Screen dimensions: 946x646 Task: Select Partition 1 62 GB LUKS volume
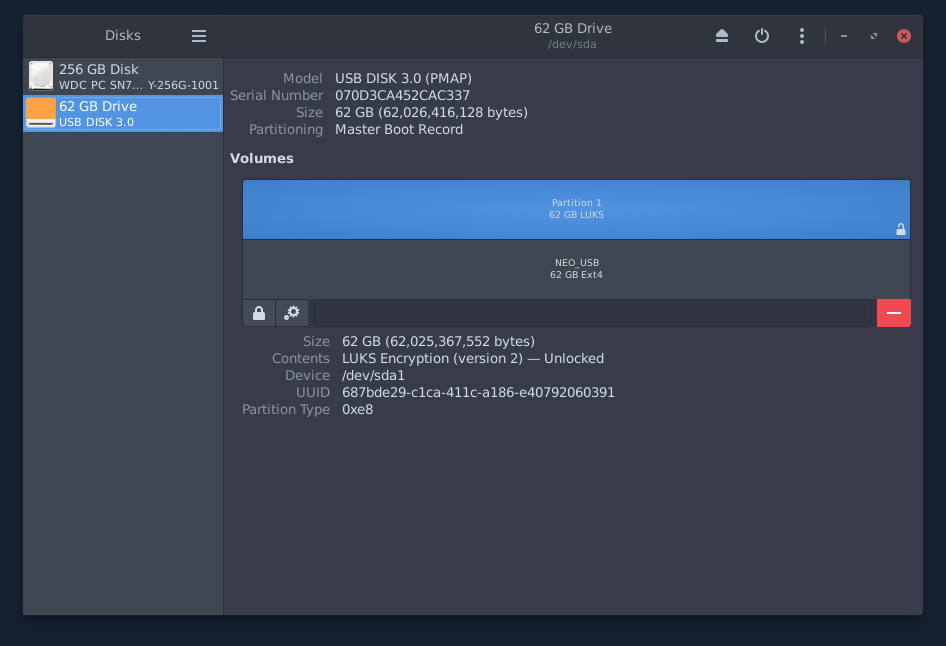[576, 209]
